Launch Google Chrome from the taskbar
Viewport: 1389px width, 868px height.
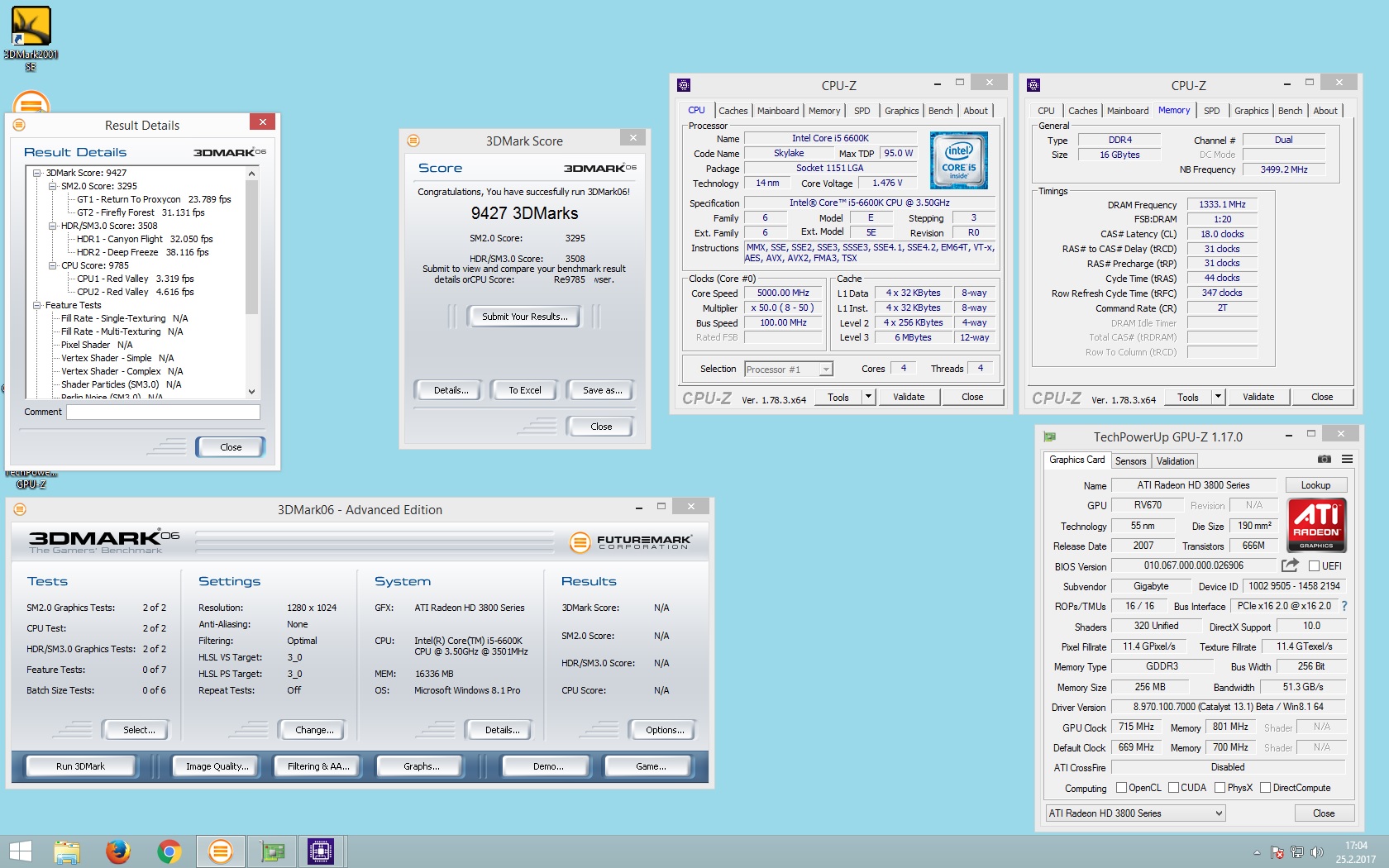169,851
